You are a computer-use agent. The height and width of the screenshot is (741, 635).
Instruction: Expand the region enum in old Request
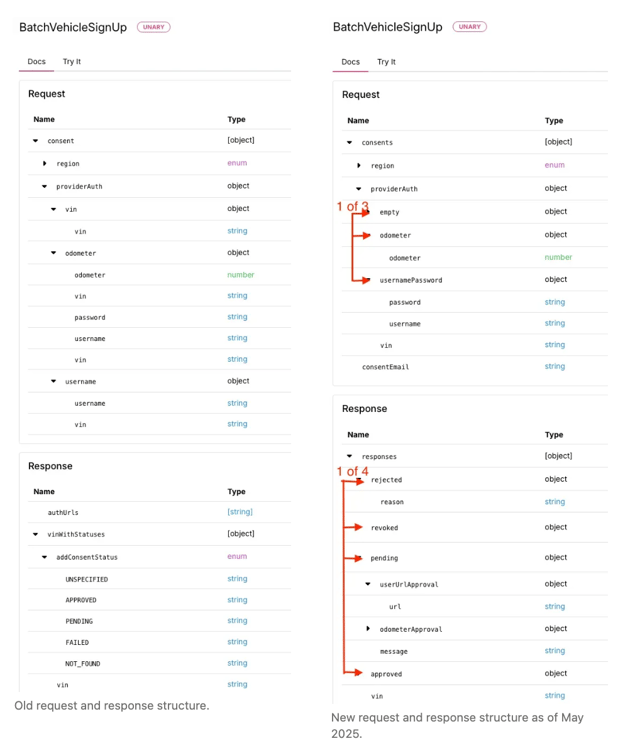click(44, 164)
